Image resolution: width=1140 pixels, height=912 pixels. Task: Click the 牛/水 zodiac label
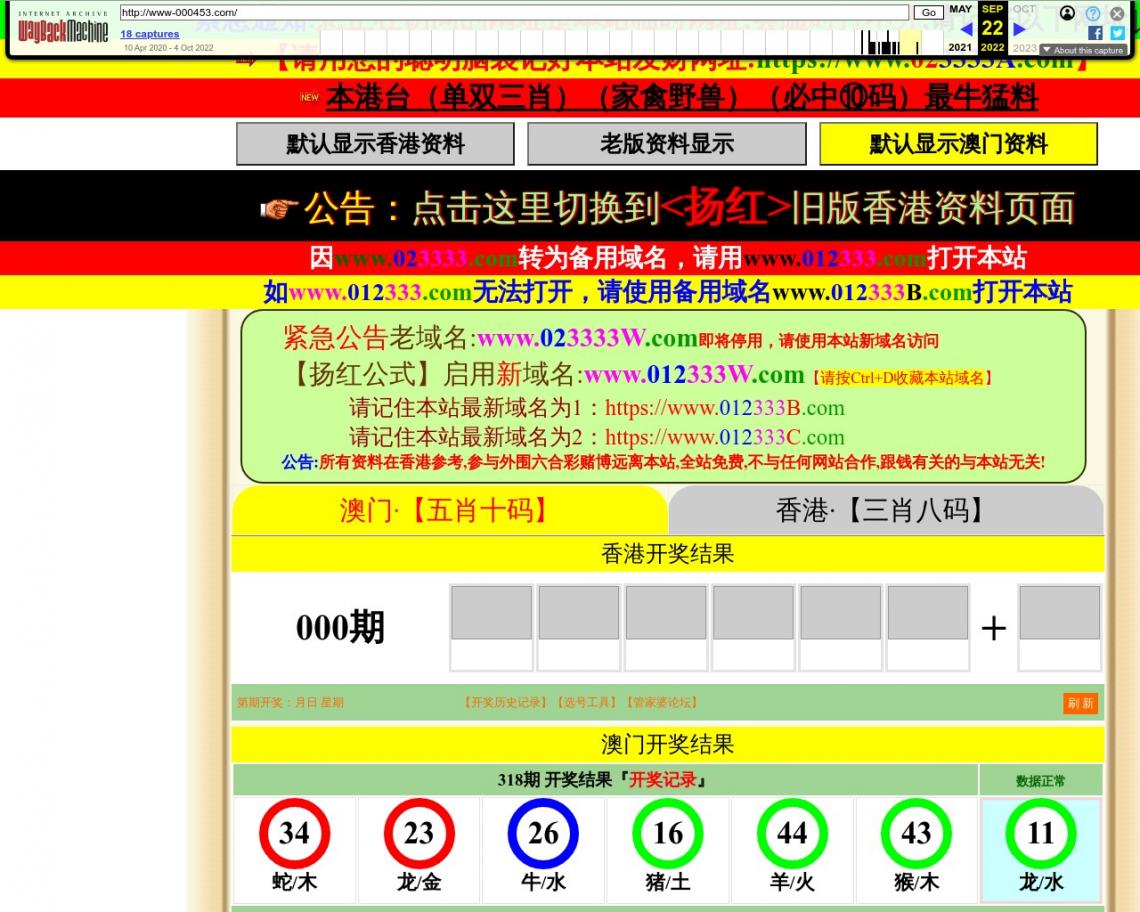pos(543,883)
